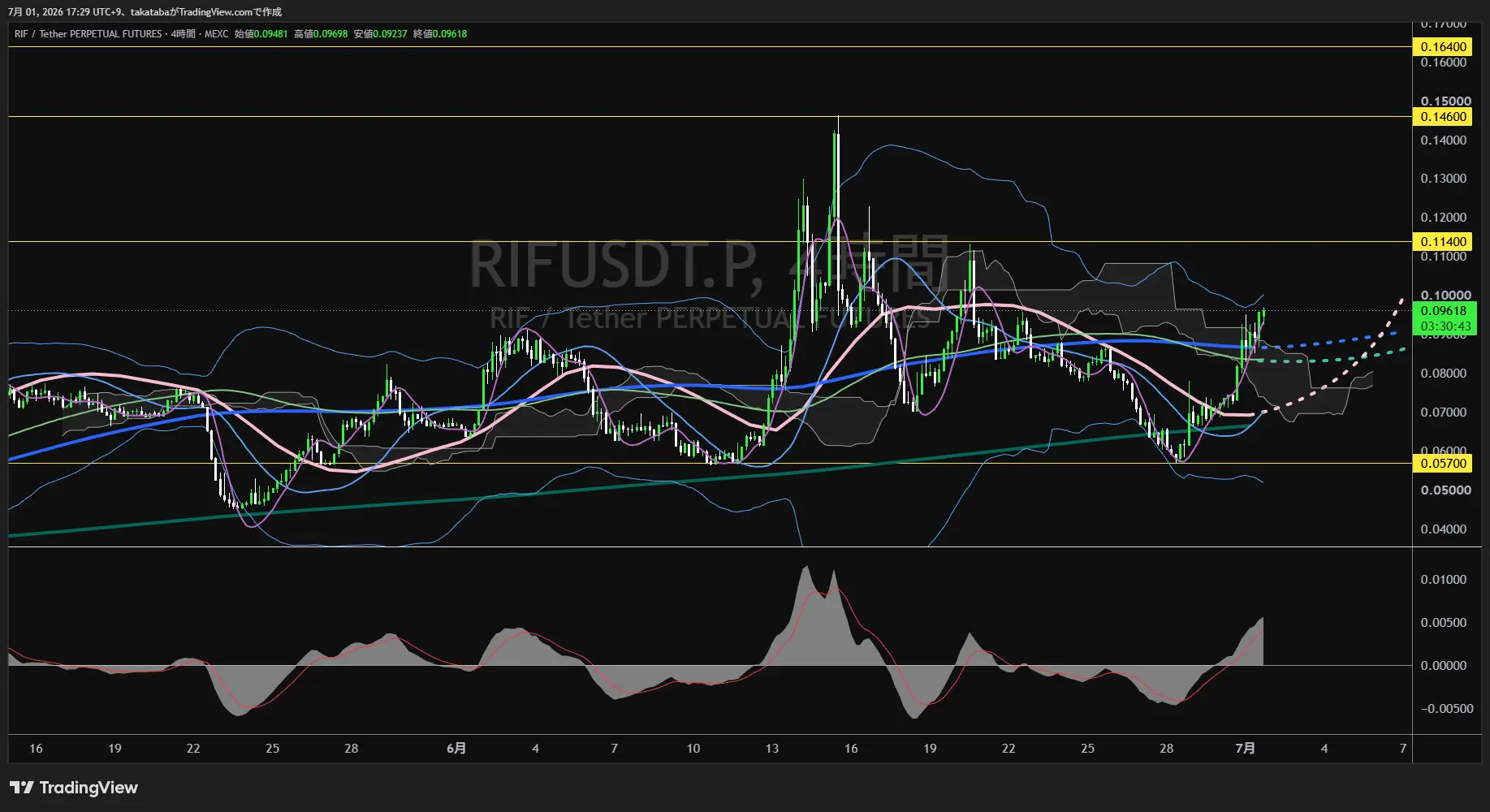The height and width of the screenshot is (812, 1490).
Task: Click the 6月 label on the time axis
Action: 456,749
